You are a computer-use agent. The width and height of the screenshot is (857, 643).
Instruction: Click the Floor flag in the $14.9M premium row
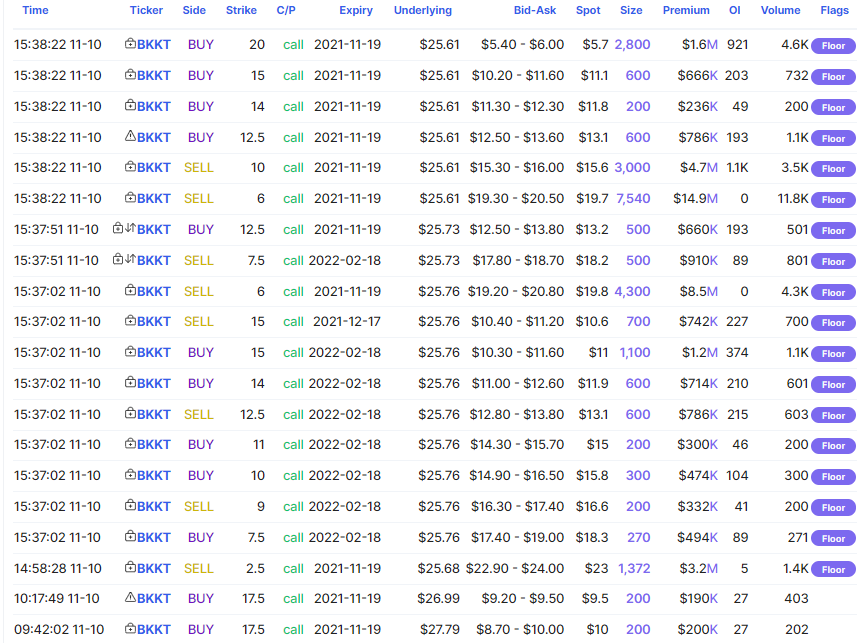click(x=833, y=200)
